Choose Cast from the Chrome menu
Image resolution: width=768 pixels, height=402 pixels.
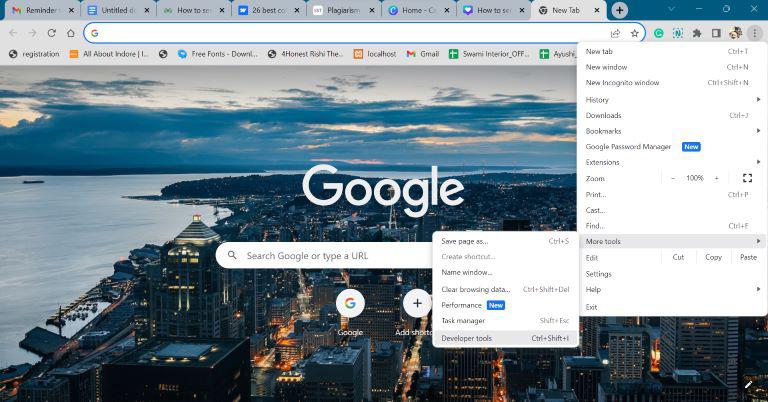pyautogui.click(x=672, y=210)
